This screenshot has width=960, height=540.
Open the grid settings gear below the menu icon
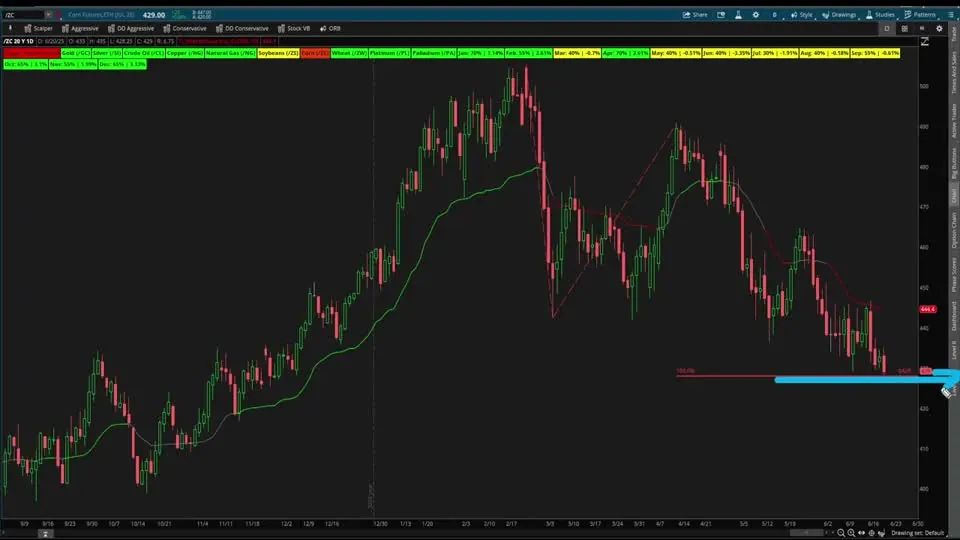click(x=939, y=28)
